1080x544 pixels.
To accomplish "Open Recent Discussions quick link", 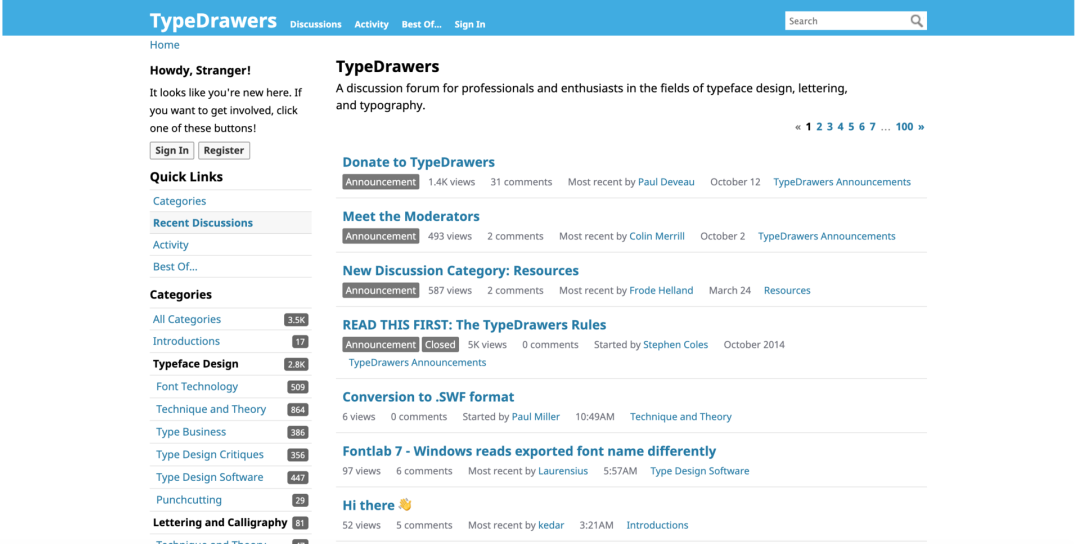I will click(203, 223).
